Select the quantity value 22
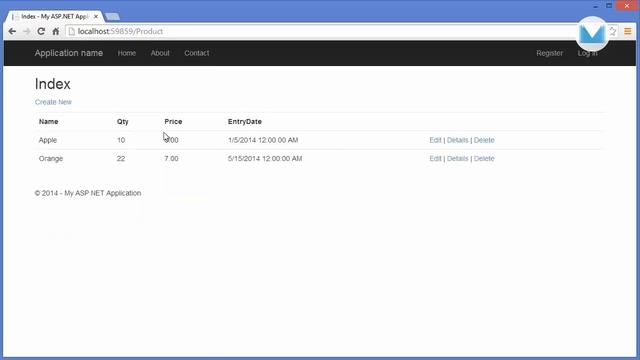The height and width of the screenshot is (360, 640). [121, 158]
